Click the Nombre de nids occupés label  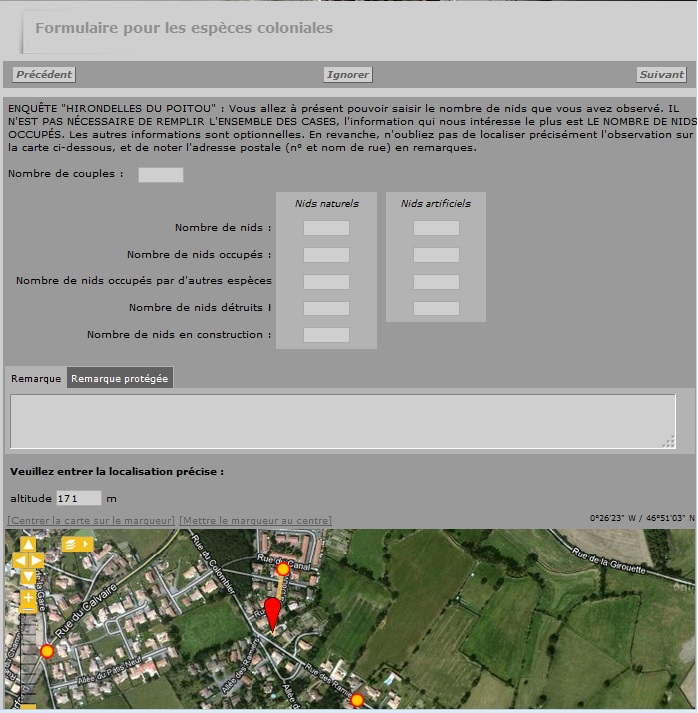199,254
